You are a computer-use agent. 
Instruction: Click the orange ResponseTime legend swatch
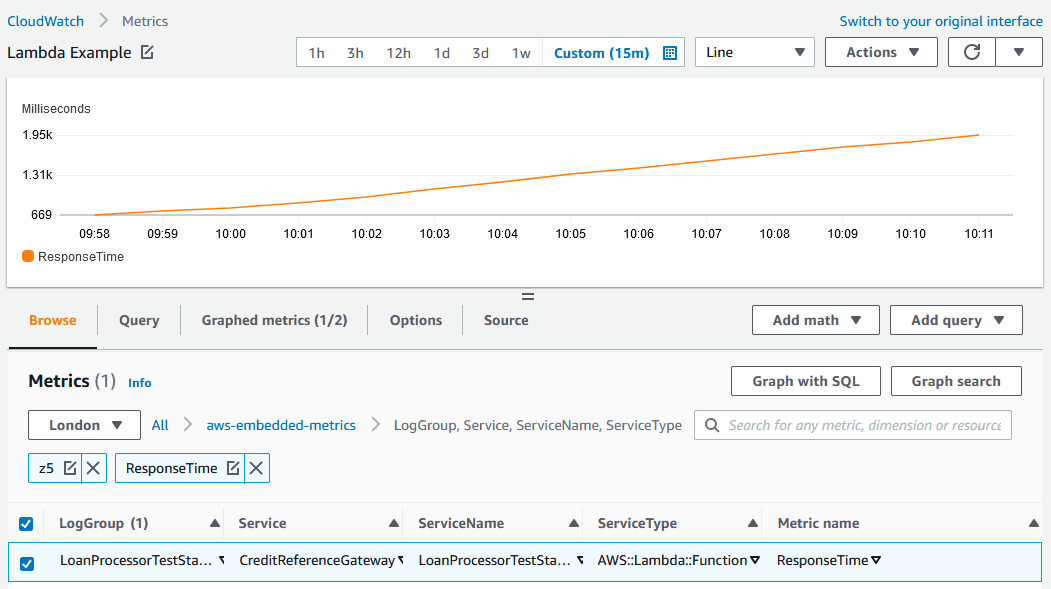click(28, 256)
